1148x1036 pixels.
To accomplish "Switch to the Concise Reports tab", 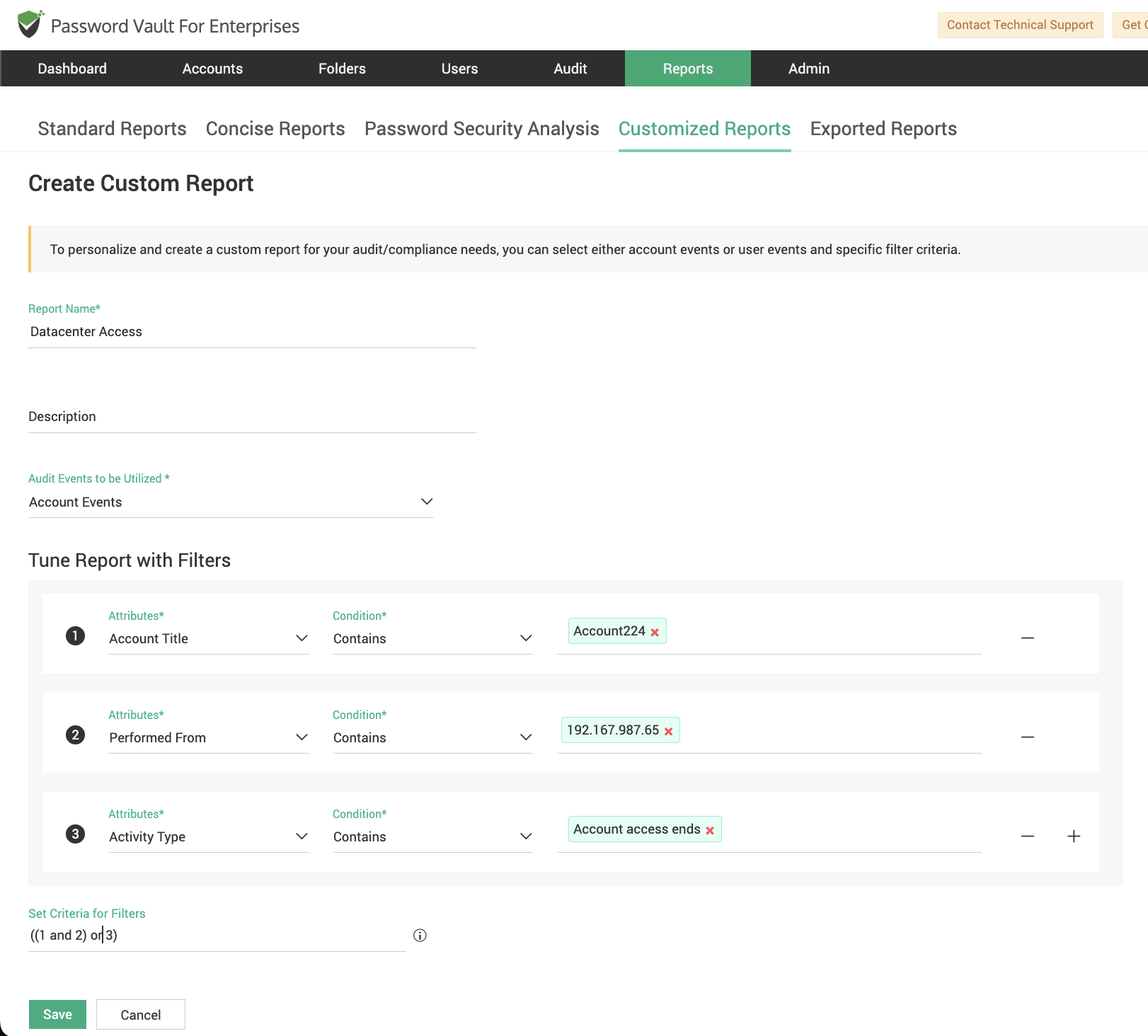I will click(275, 129).
